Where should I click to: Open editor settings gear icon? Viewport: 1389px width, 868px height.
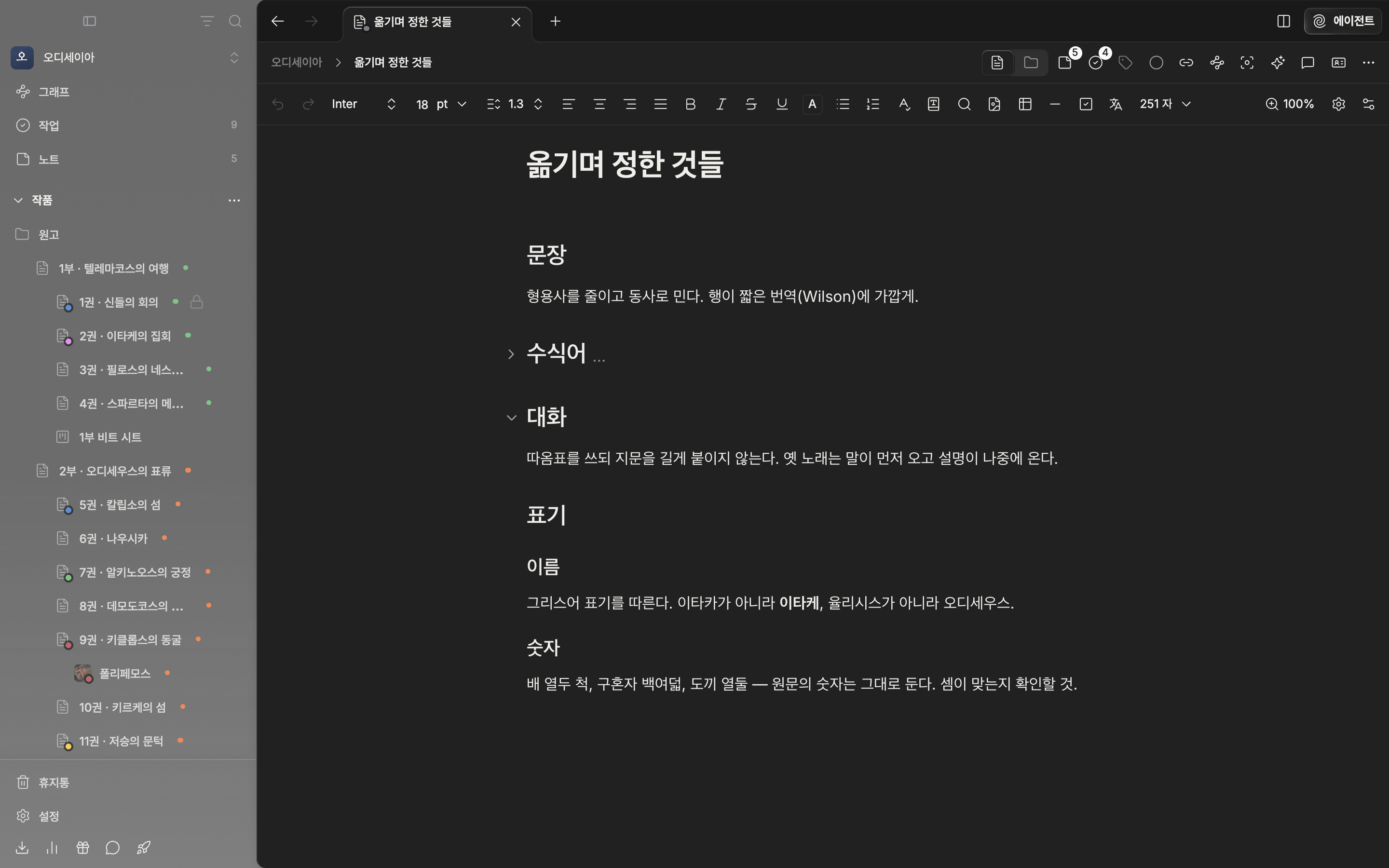coord(1338,104)
